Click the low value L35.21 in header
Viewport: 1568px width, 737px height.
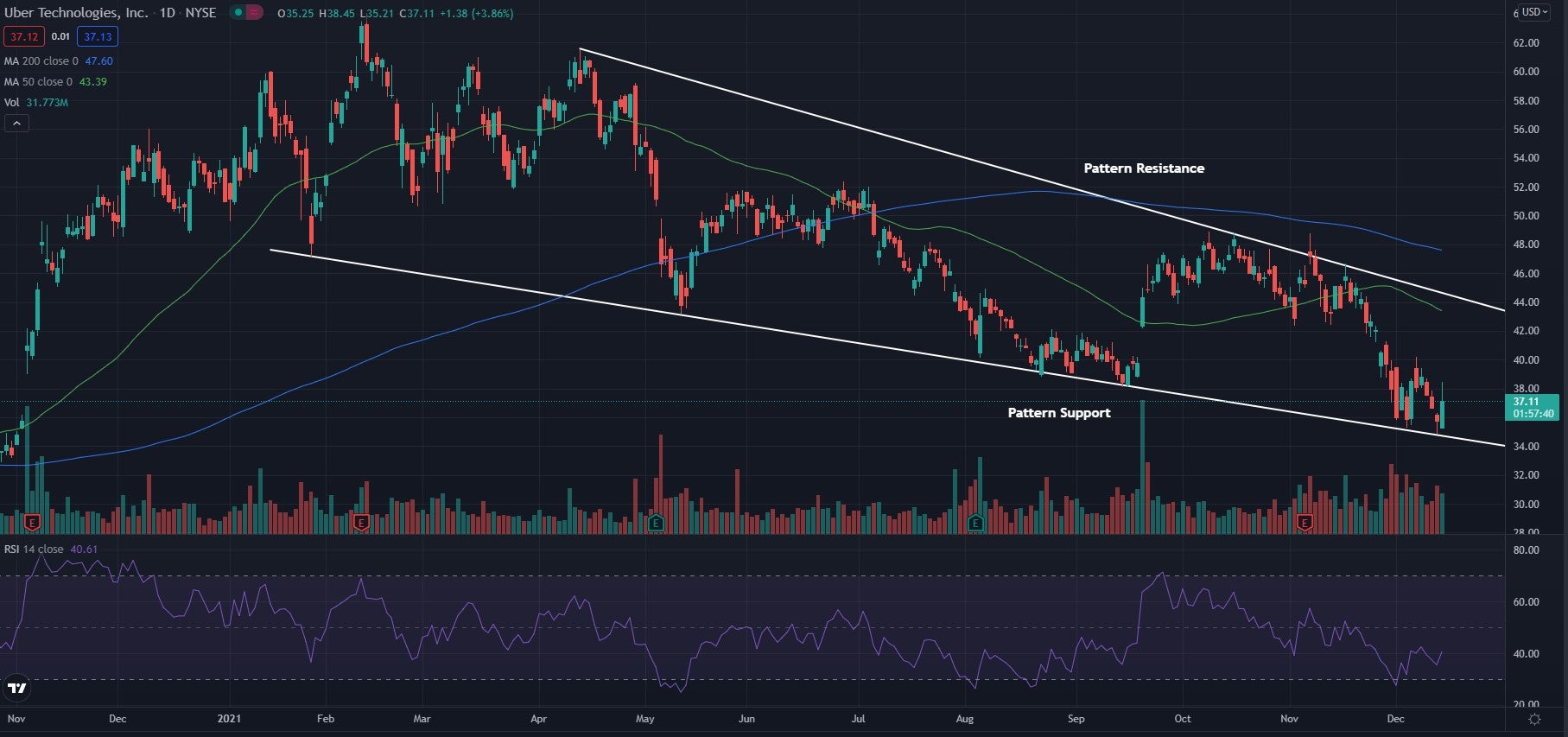(x=377, y=14)
